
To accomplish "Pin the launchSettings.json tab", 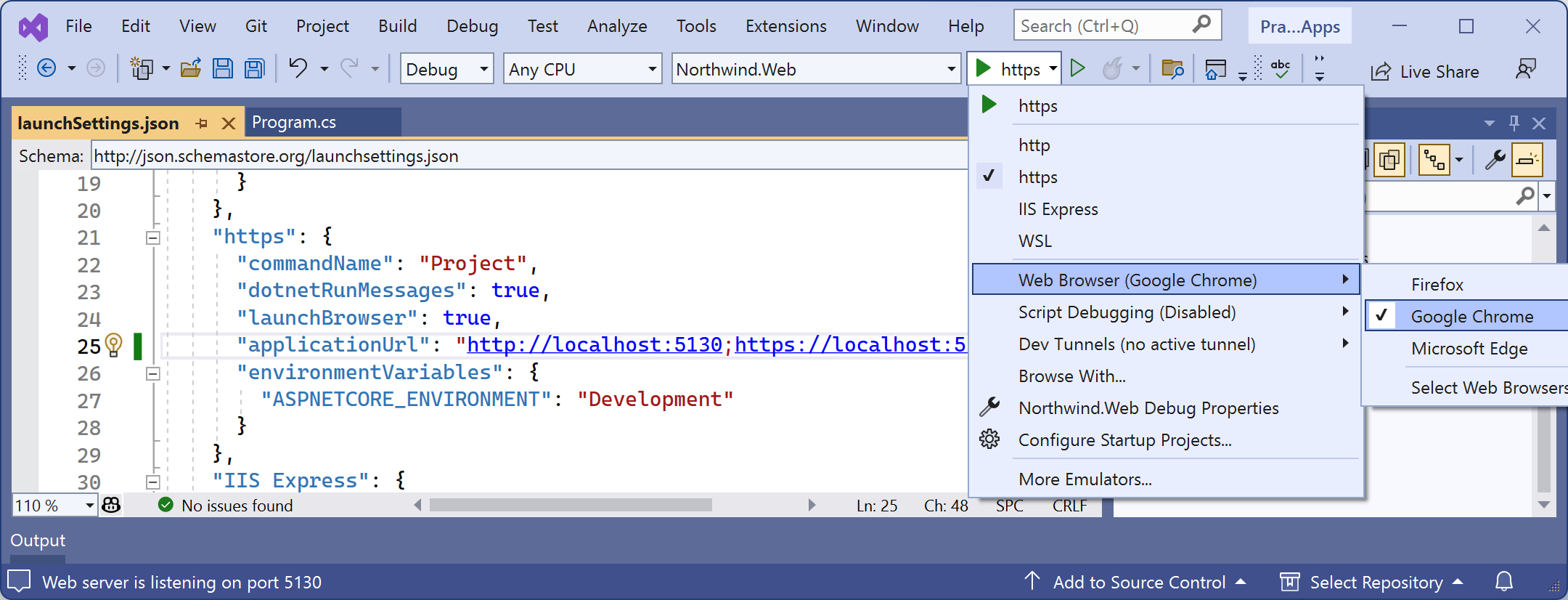I will point(202,123).
